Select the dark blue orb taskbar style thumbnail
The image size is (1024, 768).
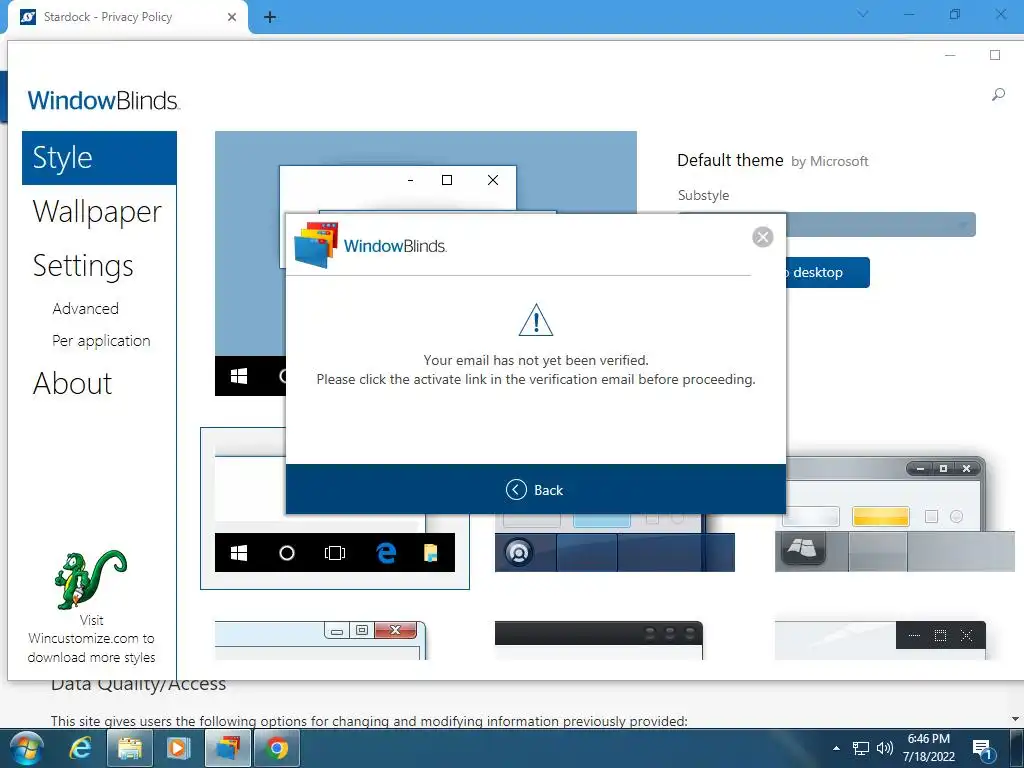pos(615,543)
